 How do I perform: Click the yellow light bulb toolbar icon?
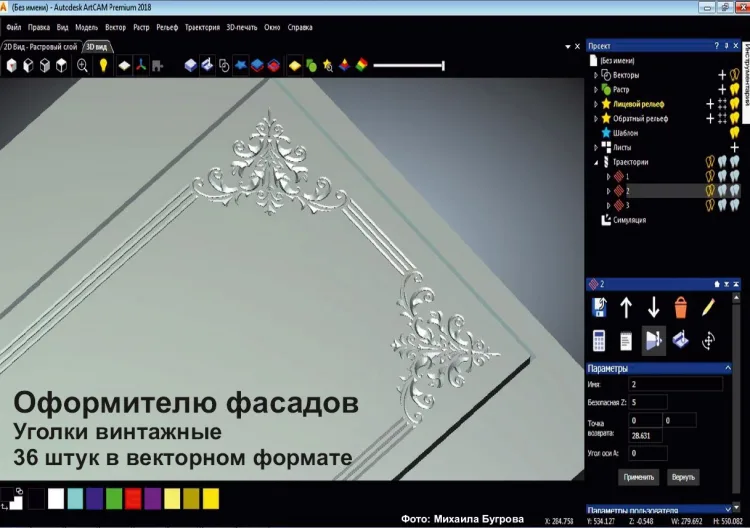coord(103,66)
